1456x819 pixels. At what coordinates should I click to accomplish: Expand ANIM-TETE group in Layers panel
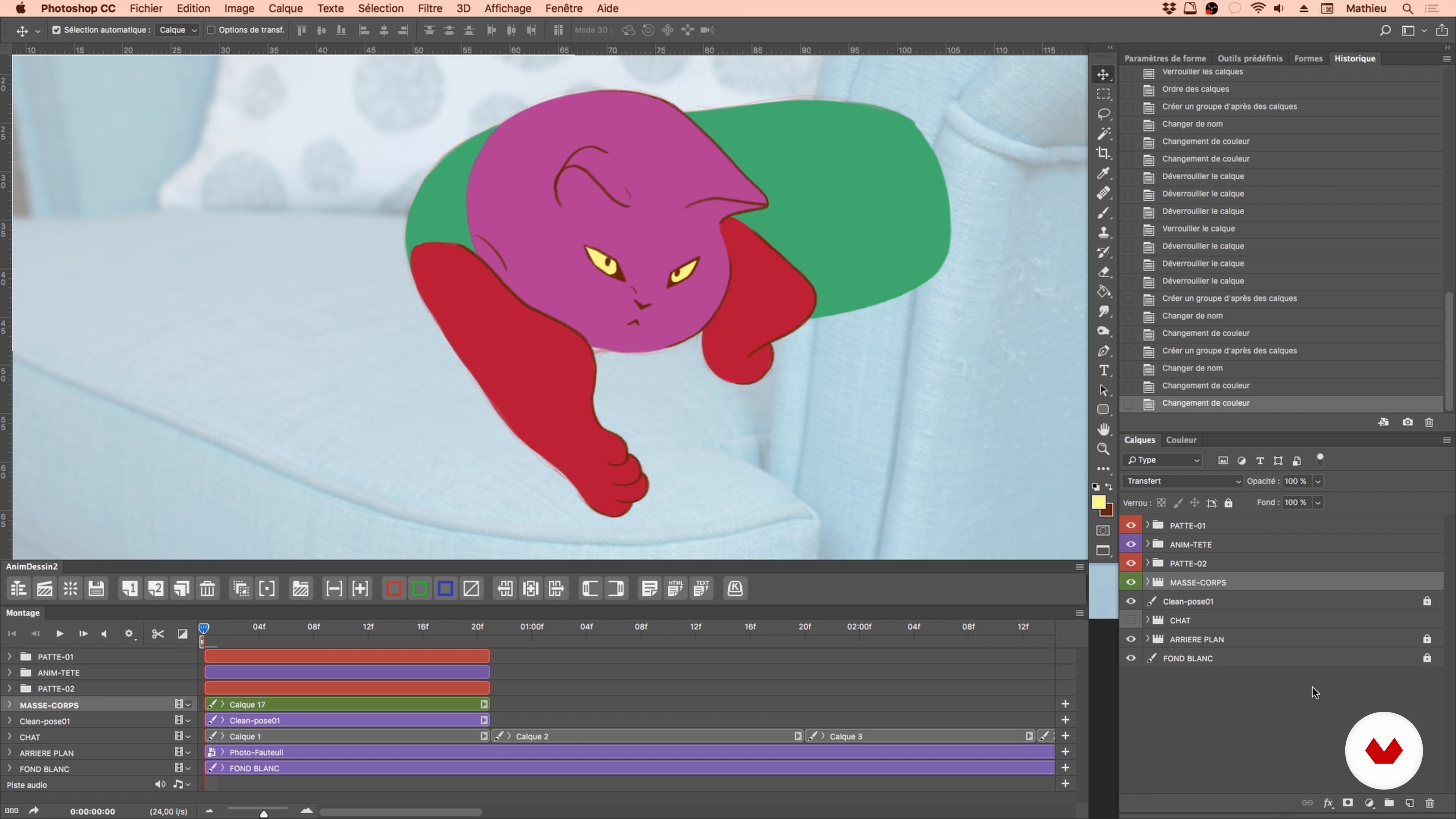pos(1147,544)
